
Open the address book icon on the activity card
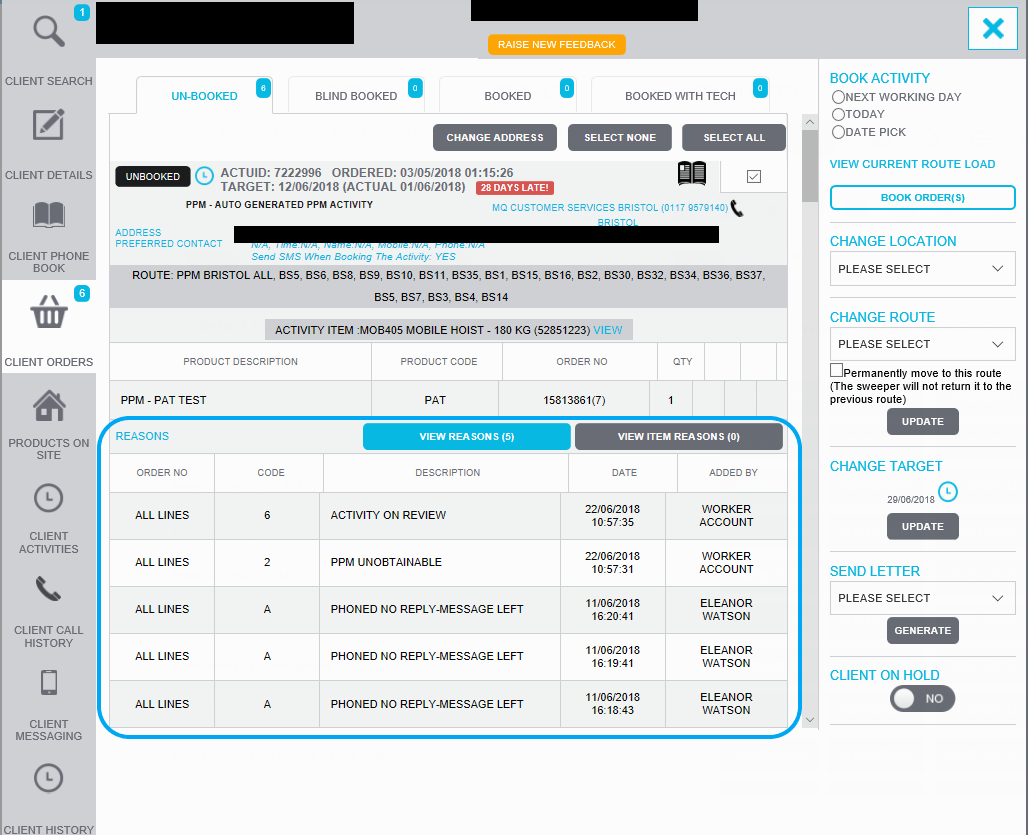click(695, 175)
